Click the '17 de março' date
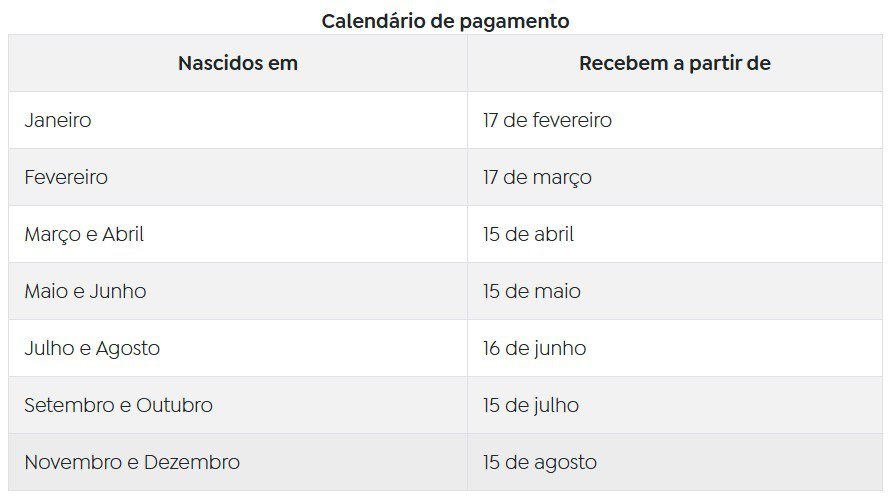889x503 pixels. (537, 177)
